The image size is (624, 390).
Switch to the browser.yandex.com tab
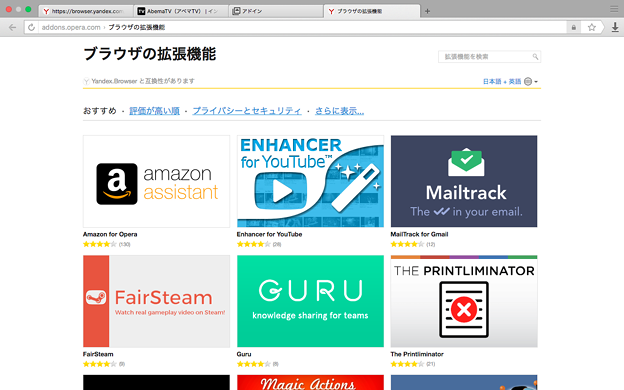(x=86, y=11)
